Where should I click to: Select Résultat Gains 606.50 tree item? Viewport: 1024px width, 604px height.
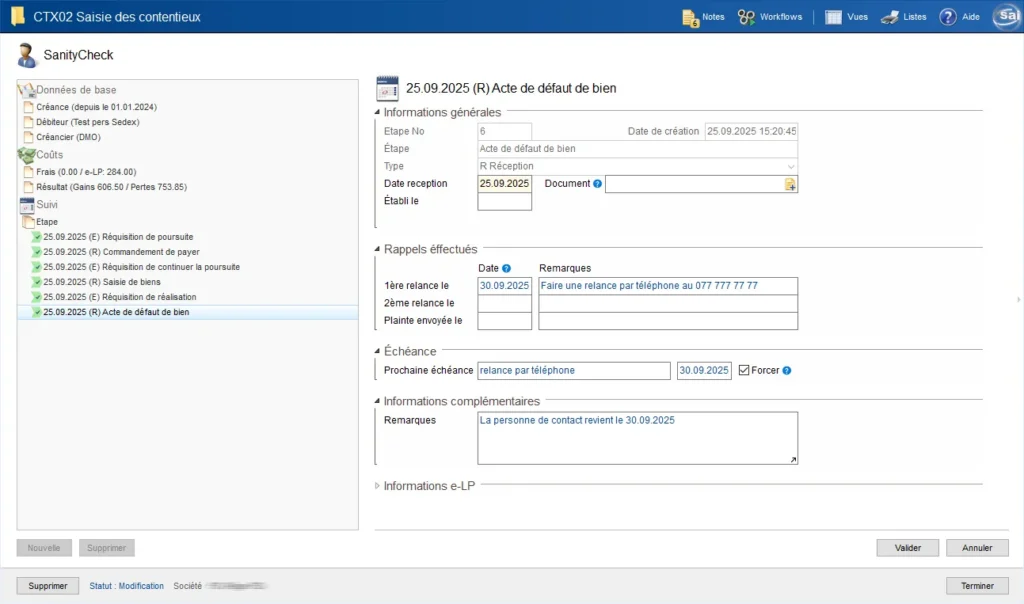click(x=112, y=187)
